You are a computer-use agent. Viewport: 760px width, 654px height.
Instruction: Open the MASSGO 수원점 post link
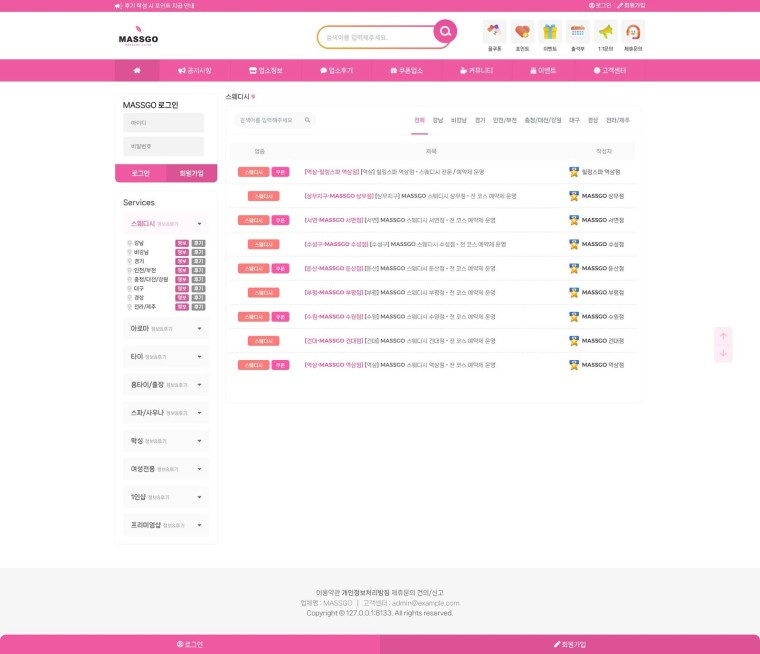[x=399, y=317]
